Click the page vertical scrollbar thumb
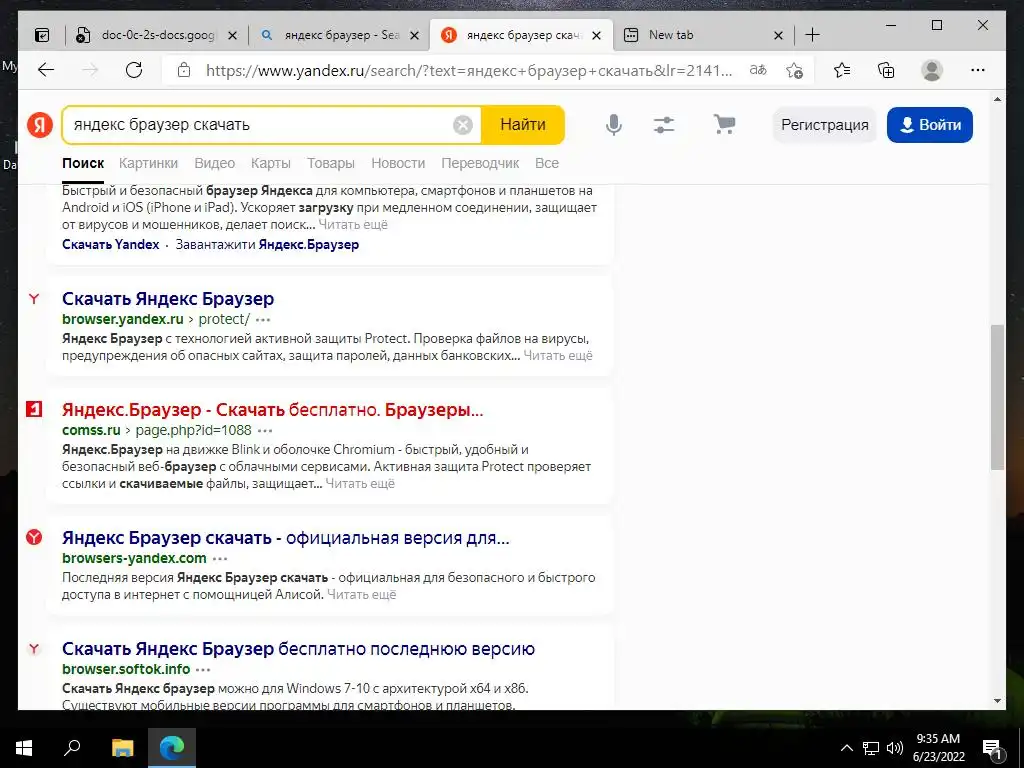Viewport: 1024px width, 768px height. point(997,397)
